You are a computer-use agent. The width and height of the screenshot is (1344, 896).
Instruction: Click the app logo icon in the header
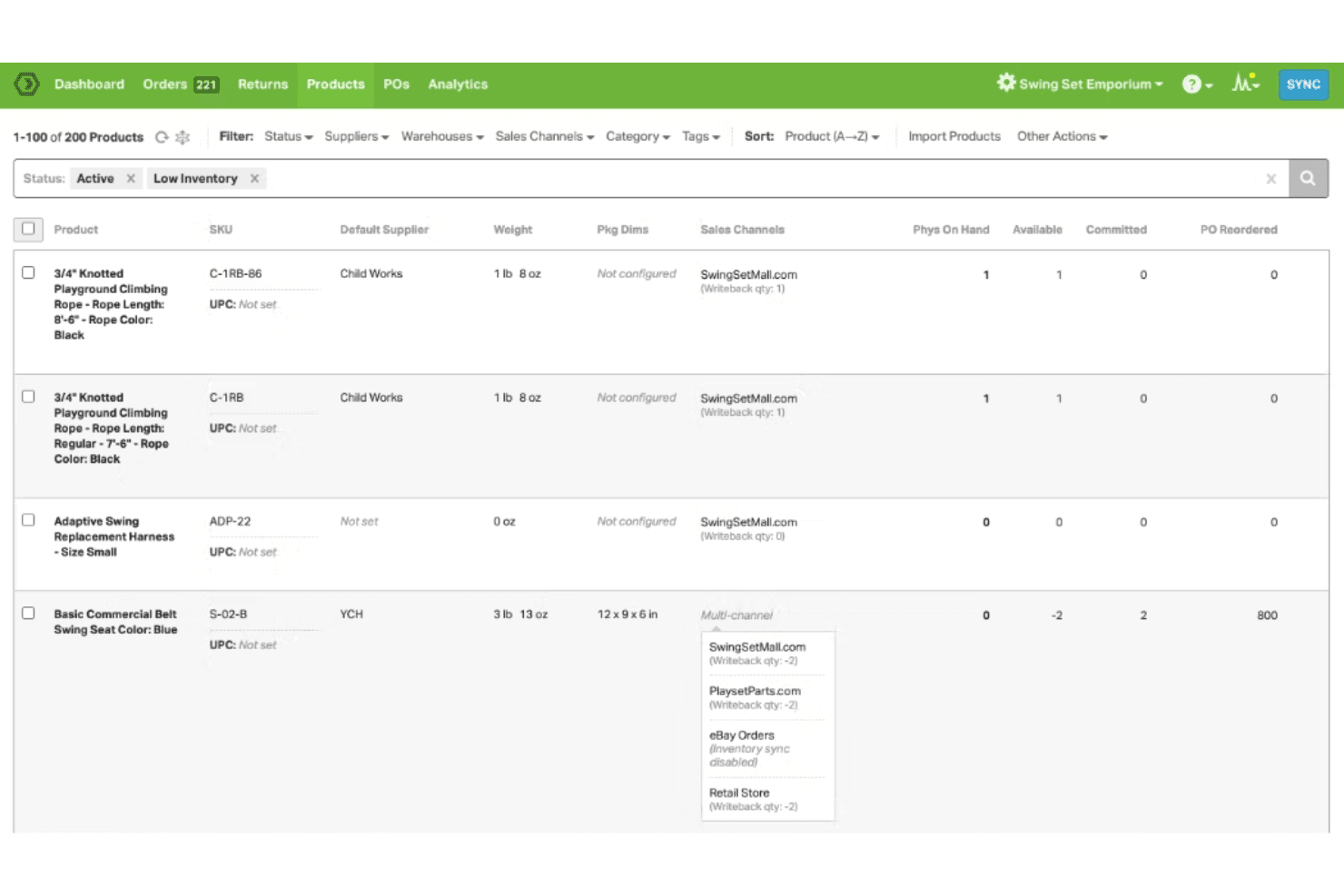26,84
